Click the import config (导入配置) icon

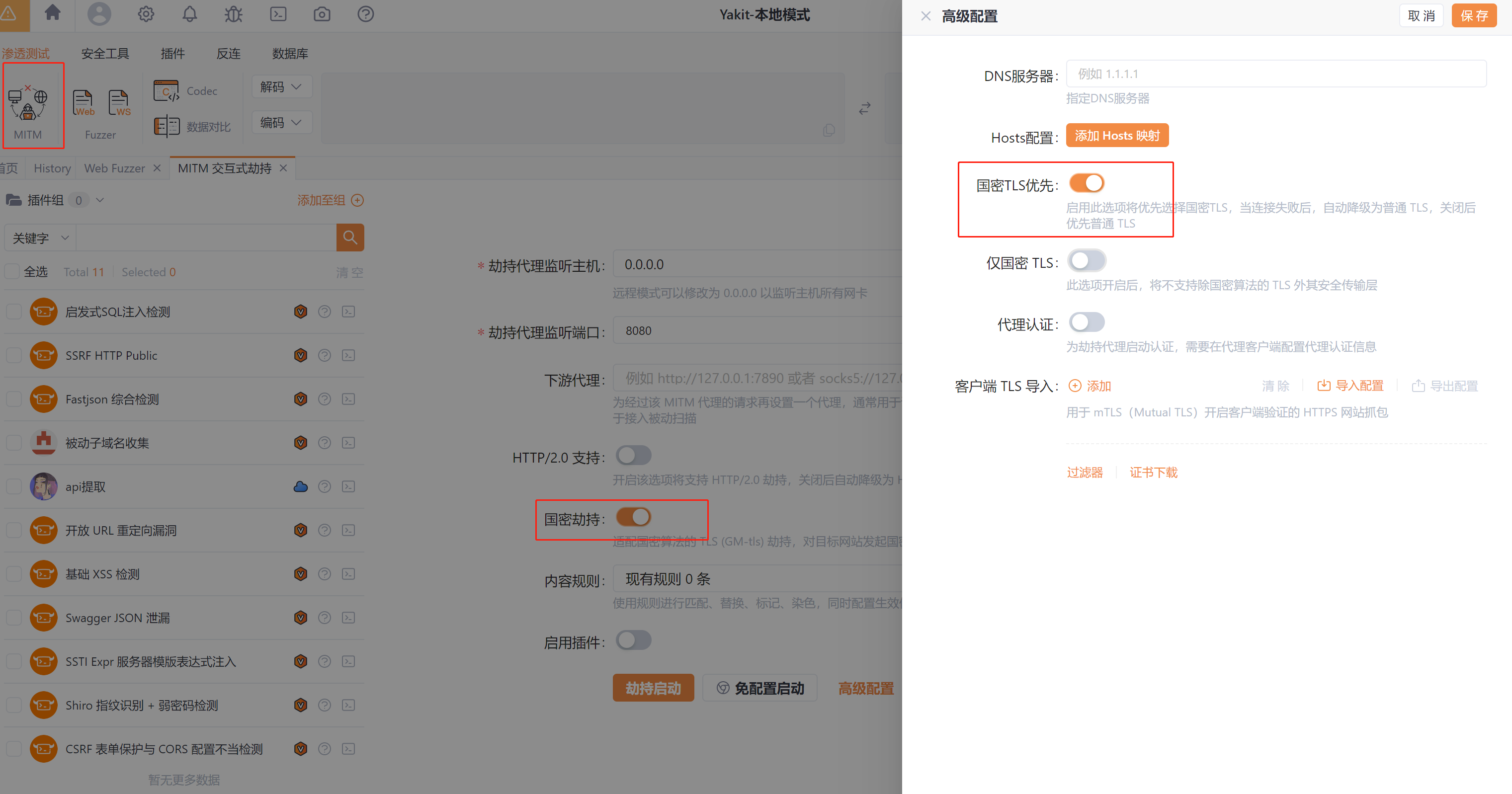point(1324,386)
